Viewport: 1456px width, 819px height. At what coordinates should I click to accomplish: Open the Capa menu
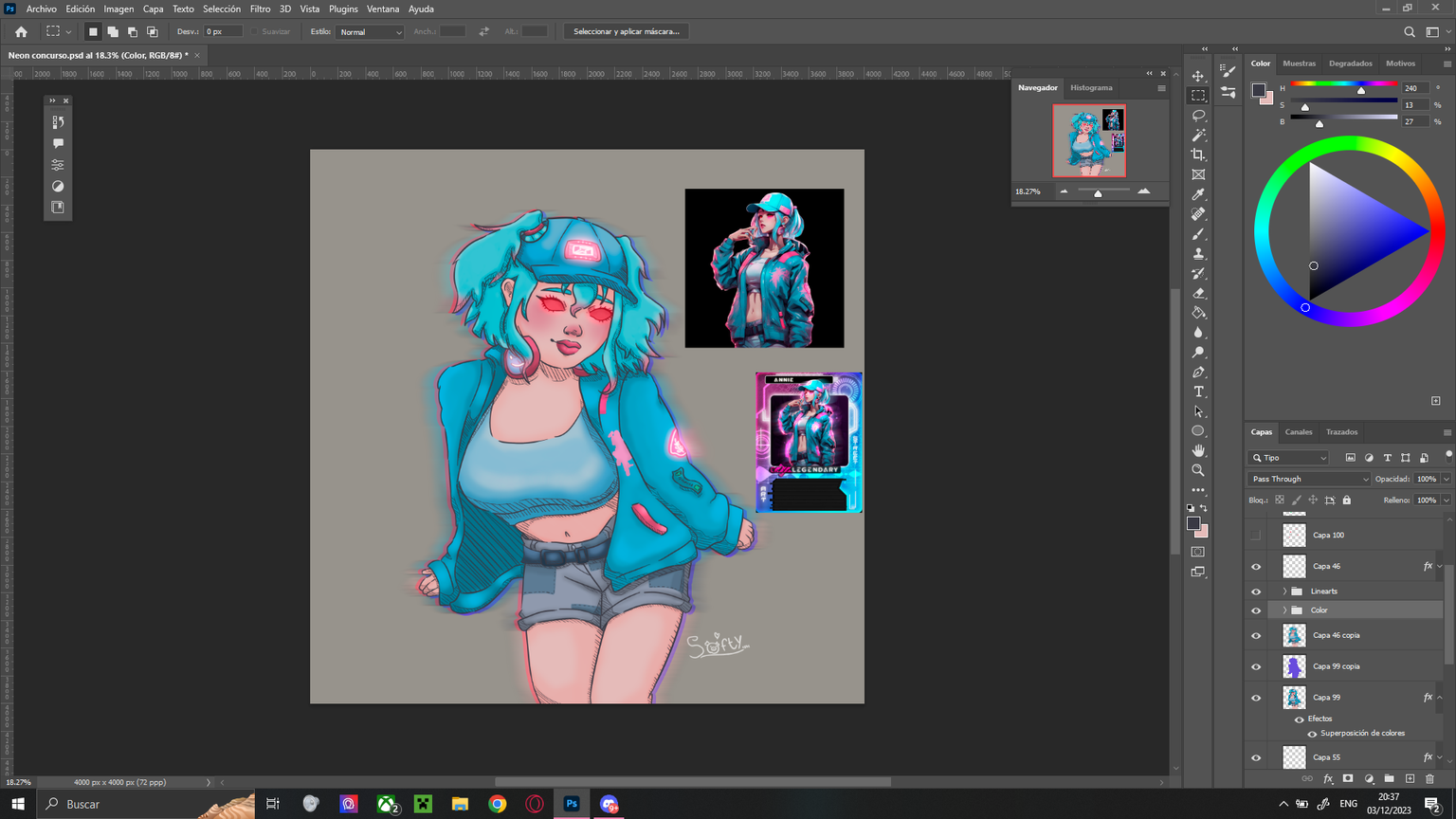(x=153, y=9)
